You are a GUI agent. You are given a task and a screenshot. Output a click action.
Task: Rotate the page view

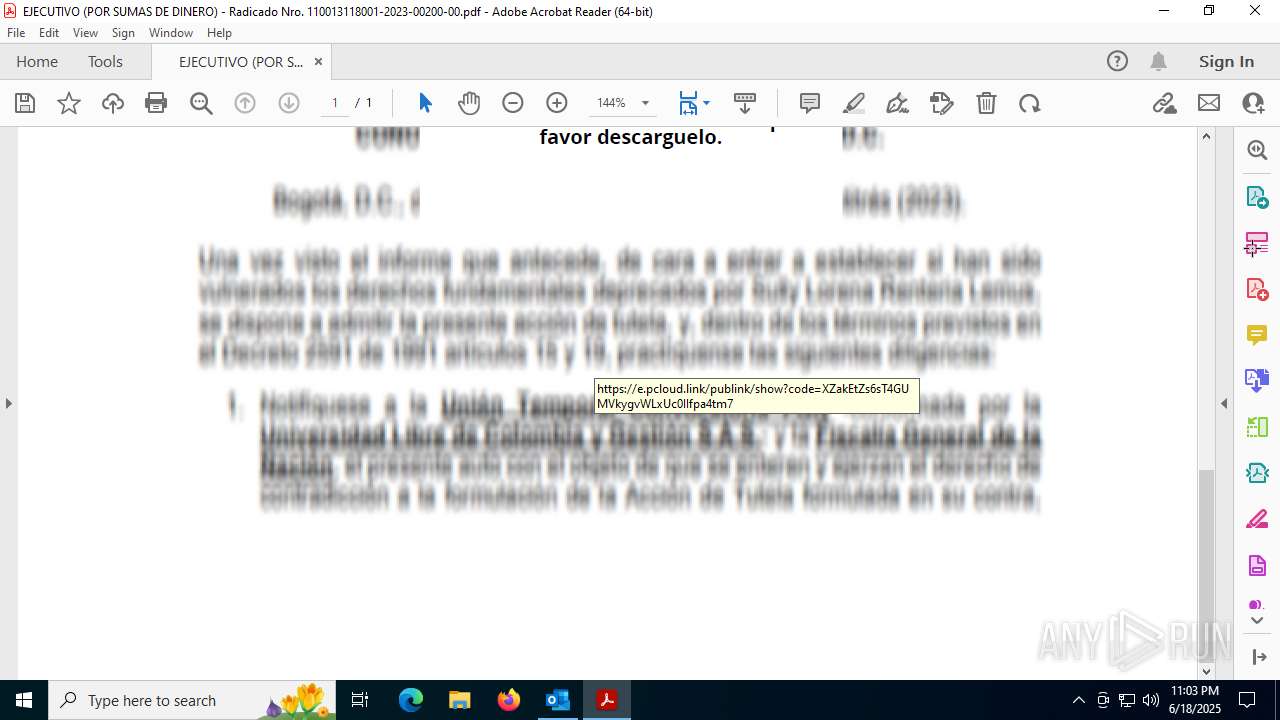tap(1030, 103)
